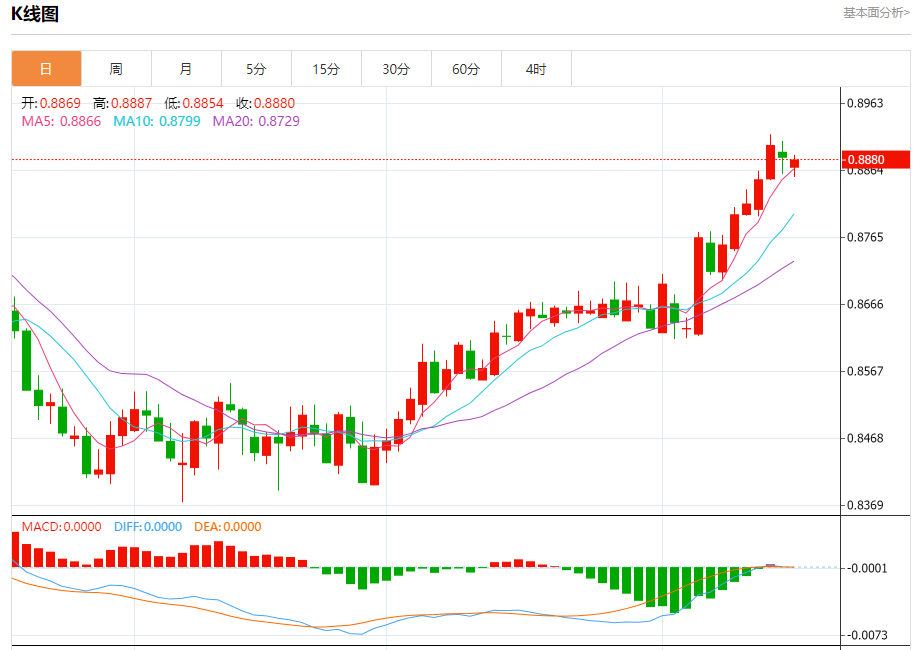Click the K线图 heading
The image size is (916, 650).
click(35, 14)
